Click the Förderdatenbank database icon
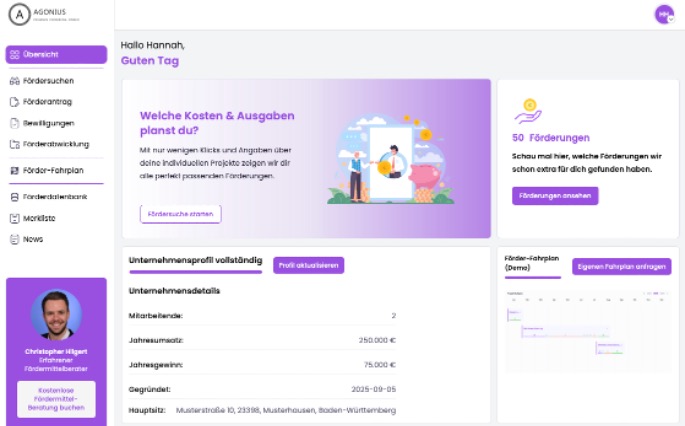Viewport: 685px width, 426px height. pyautogui.click(x=14, y=197)
